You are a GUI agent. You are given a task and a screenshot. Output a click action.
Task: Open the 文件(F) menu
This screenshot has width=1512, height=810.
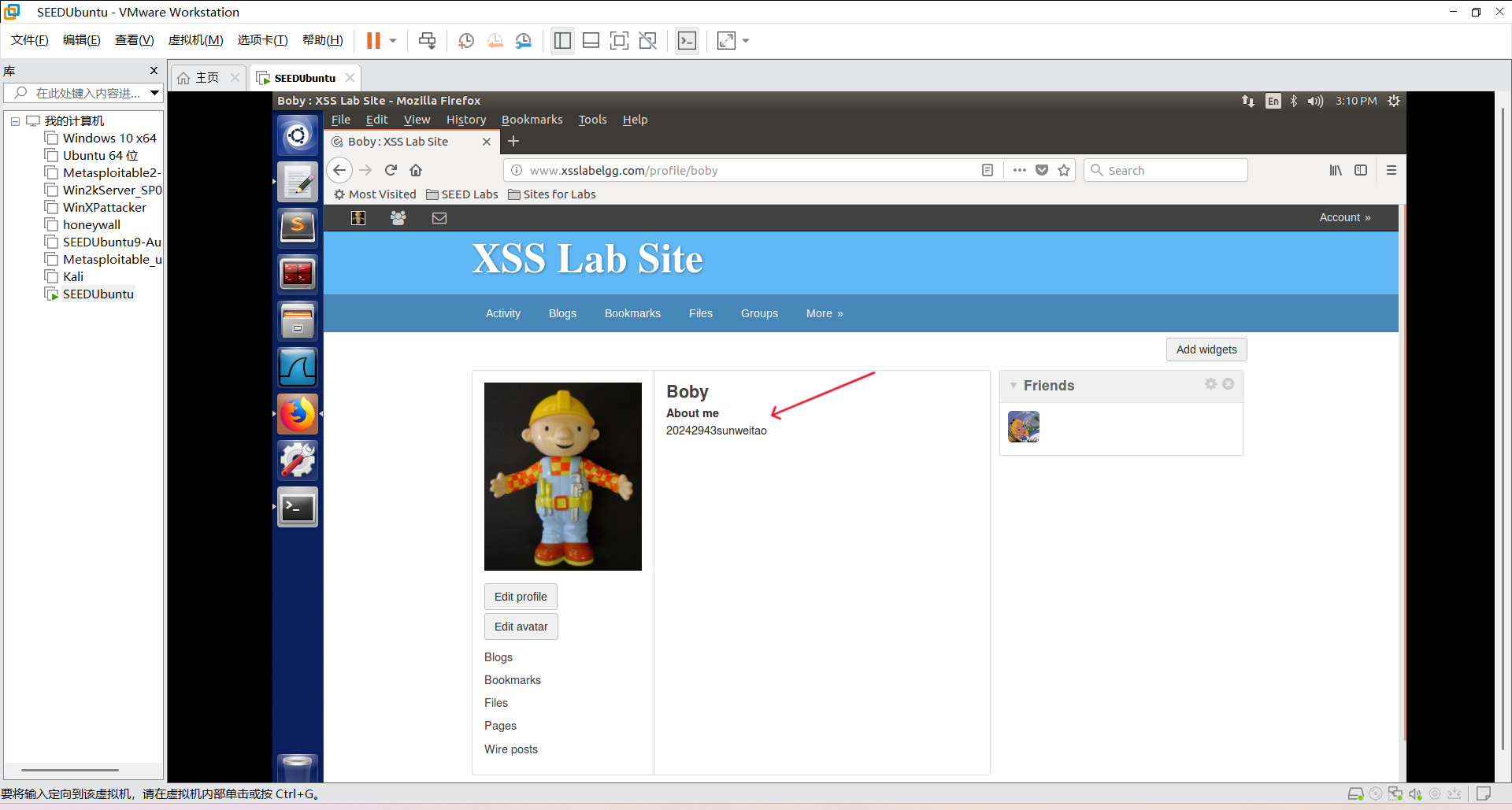tap(30, 40)
